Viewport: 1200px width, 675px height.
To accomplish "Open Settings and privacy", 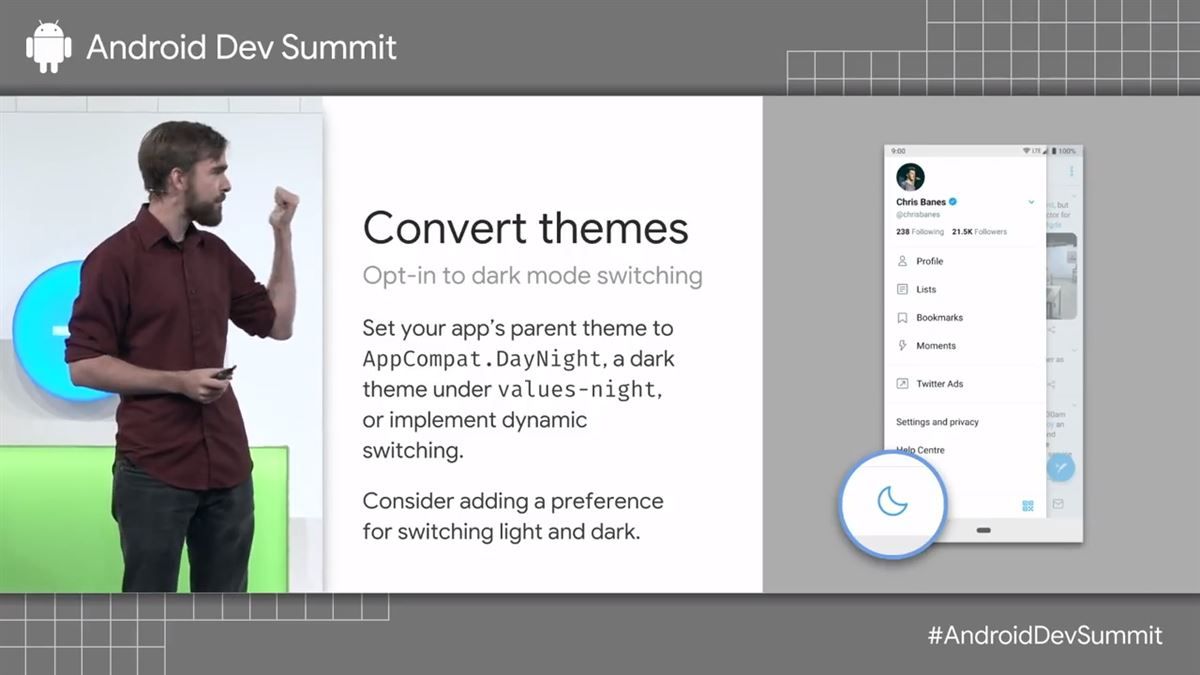I will pos(937,422).
